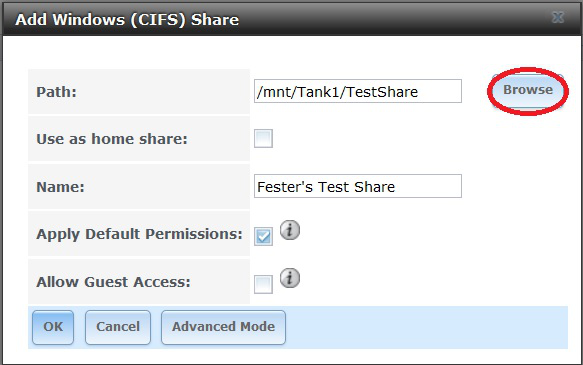Switch to Advanced Mode
The image size is (583, 365).
pos(223,327)
